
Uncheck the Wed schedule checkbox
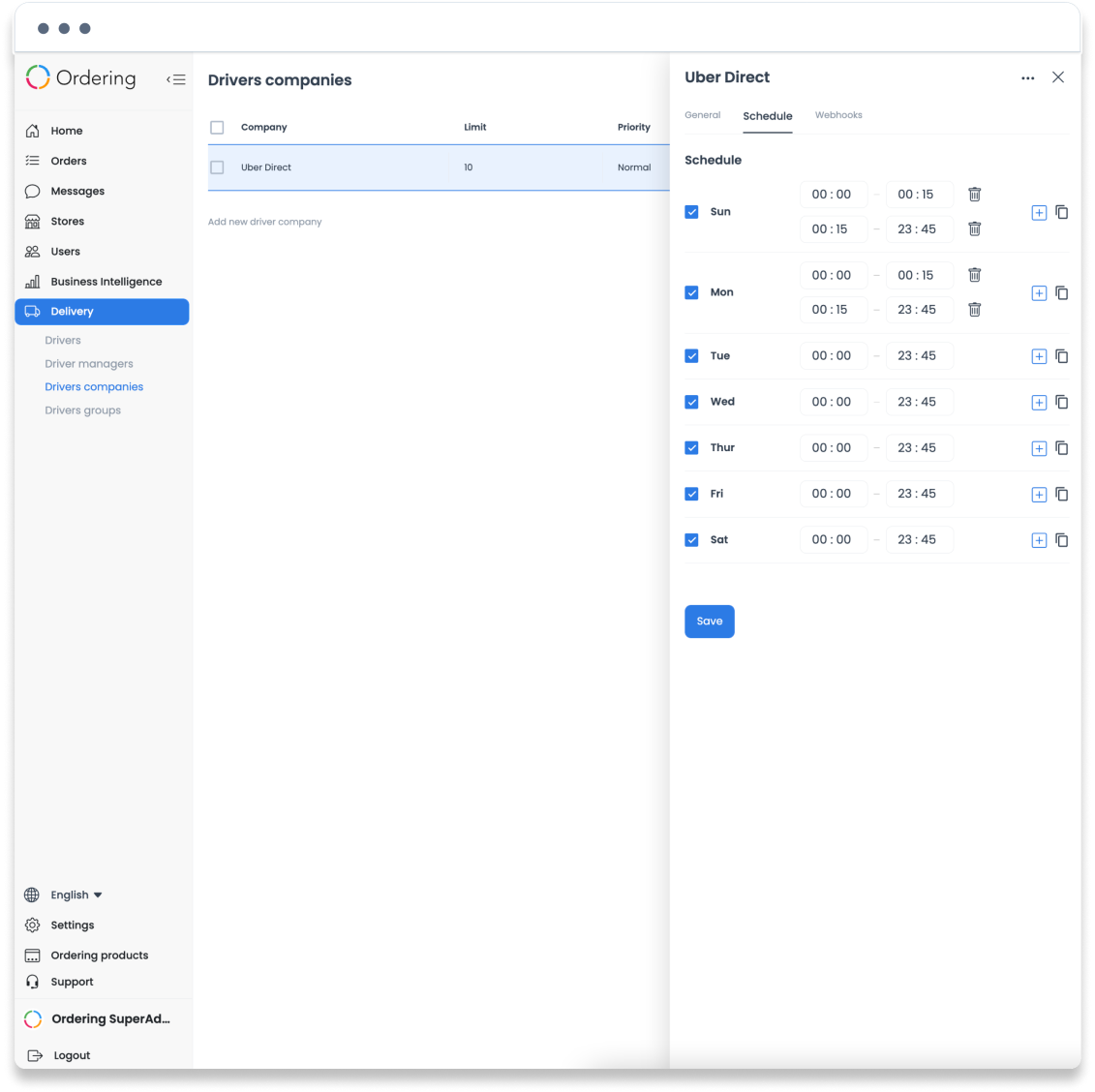691,402
